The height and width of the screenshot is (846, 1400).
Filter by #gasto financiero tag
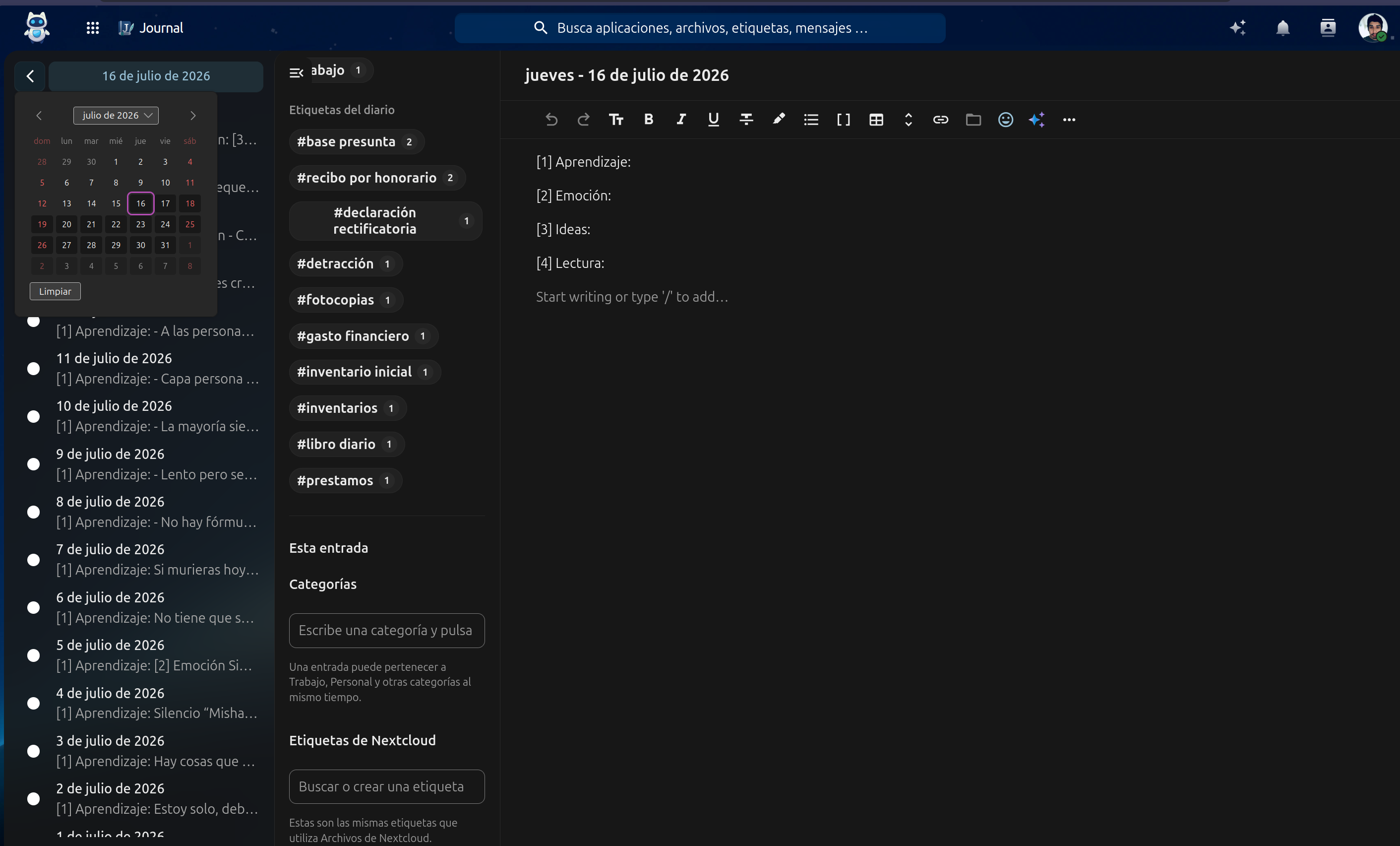[x=364, y=336]
